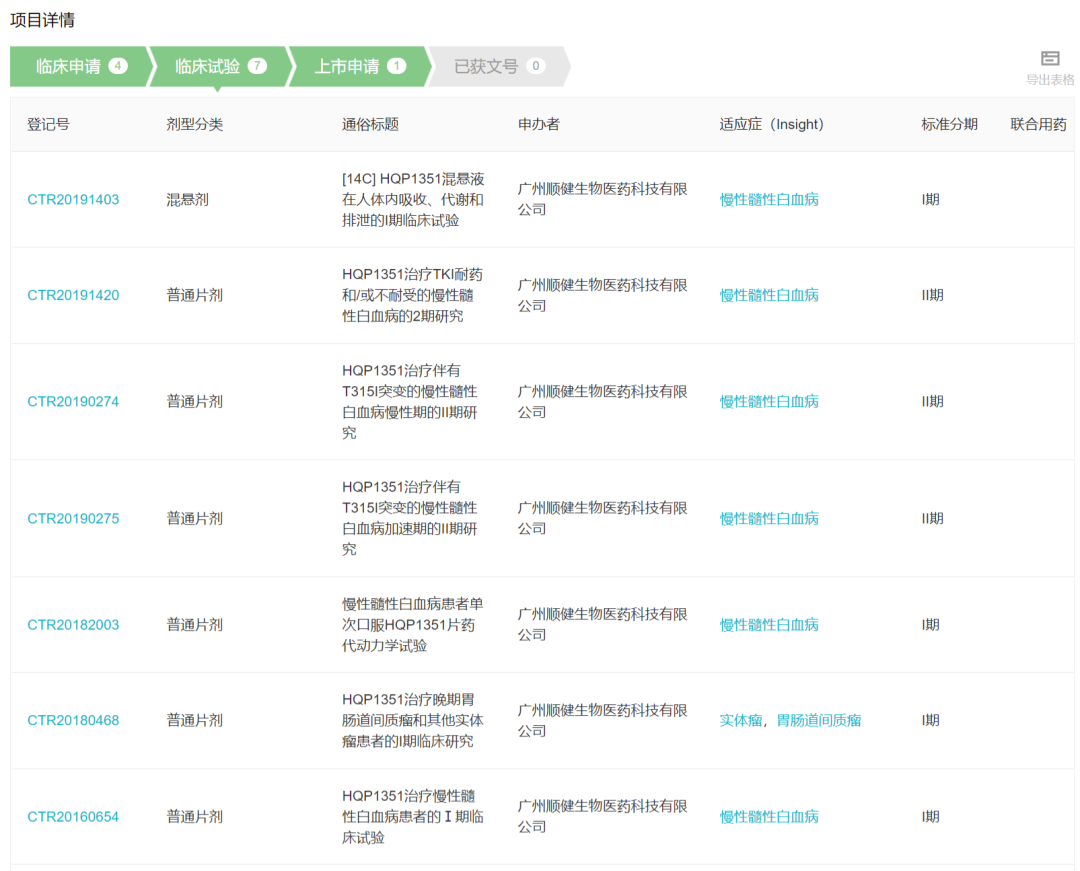Select the 临床试验 tab
This screenshot has width=1080, height=871.
tap(220, 66)
